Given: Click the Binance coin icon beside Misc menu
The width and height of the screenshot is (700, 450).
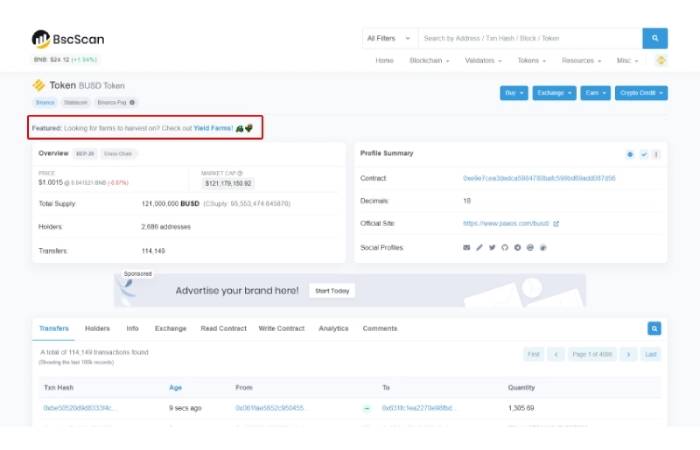Looking at the screenshot, I should pos(661,60).
